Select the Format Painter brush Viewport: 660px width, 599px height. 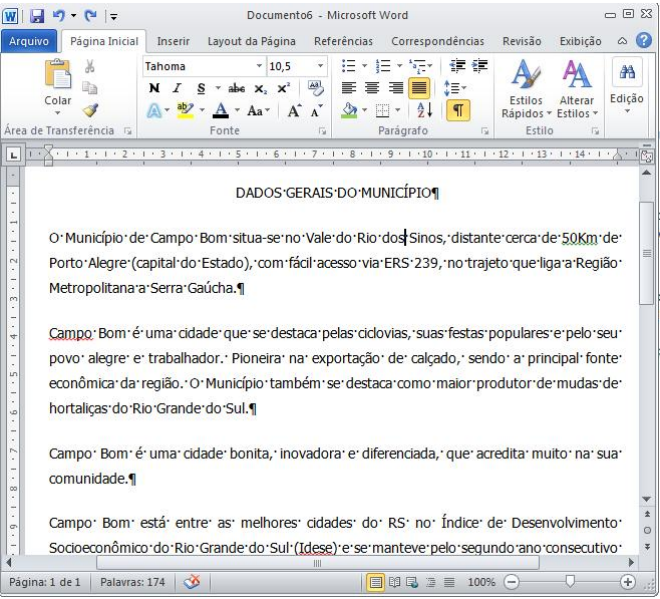click(x=90, y=110)
